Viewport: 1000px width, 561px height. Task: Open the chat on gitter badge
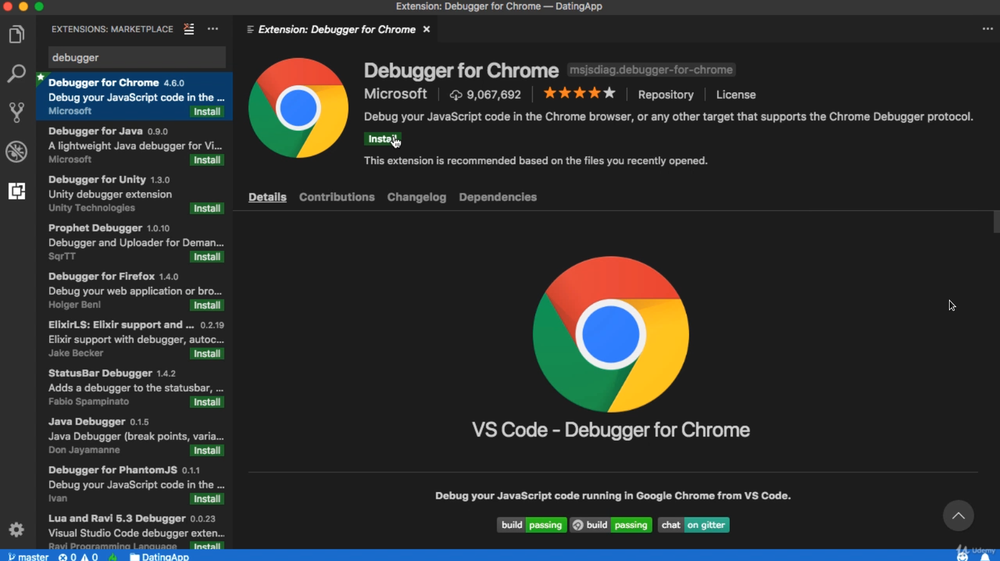[693, 525]
